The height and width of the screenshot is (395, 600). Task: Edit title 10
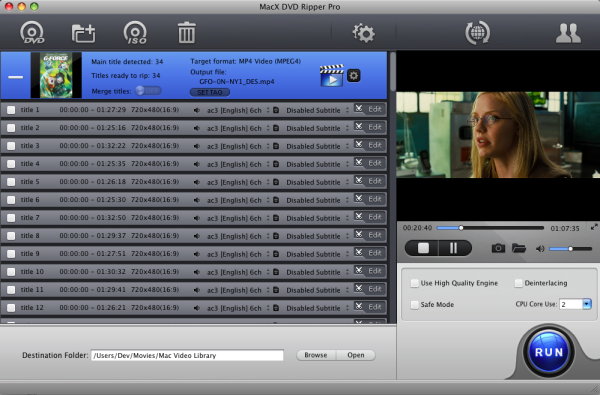pos(375,271)
